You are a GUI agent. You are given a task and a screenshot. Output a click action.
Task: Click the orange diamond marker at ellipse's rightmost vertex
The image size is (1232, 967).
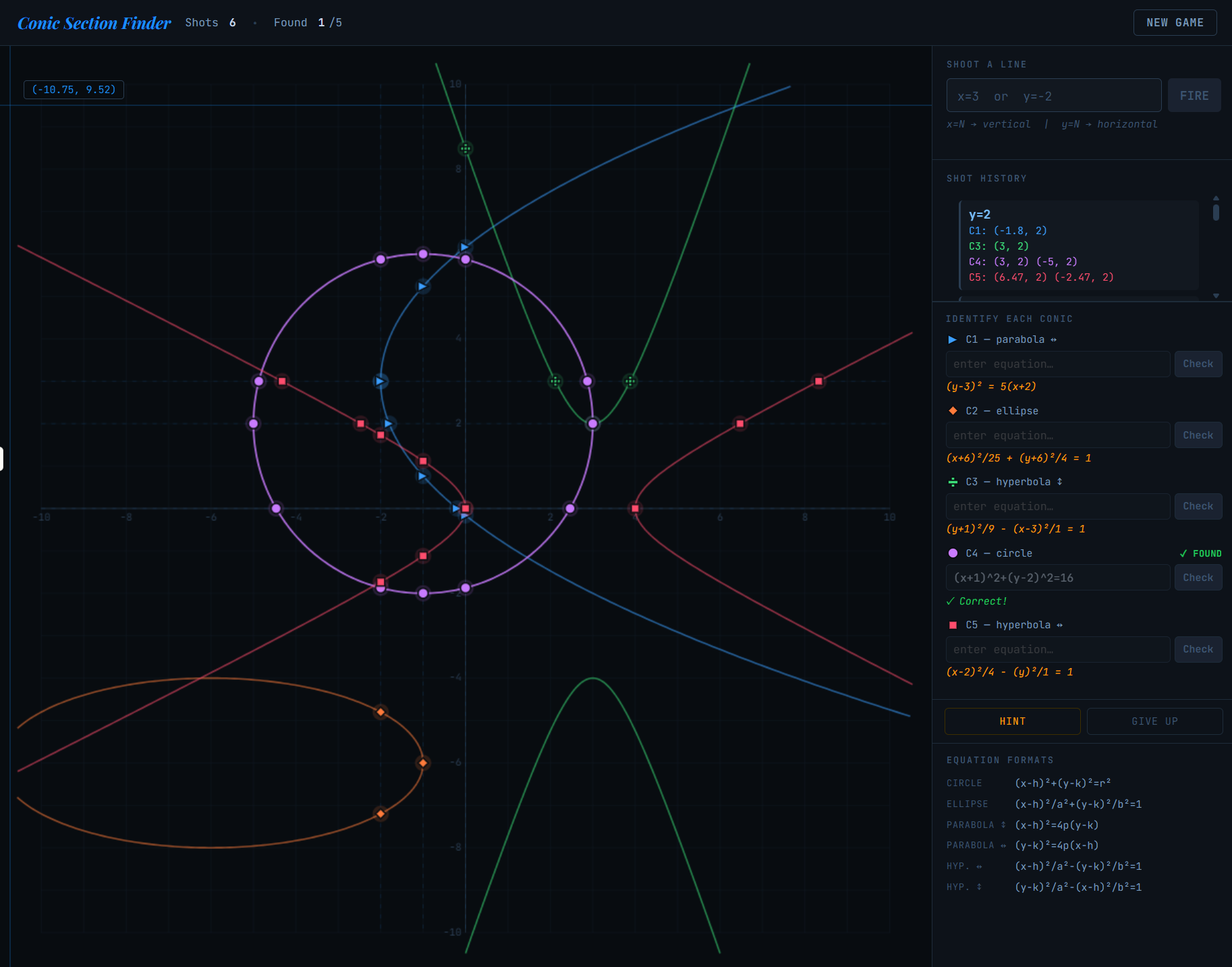[423, 763]
